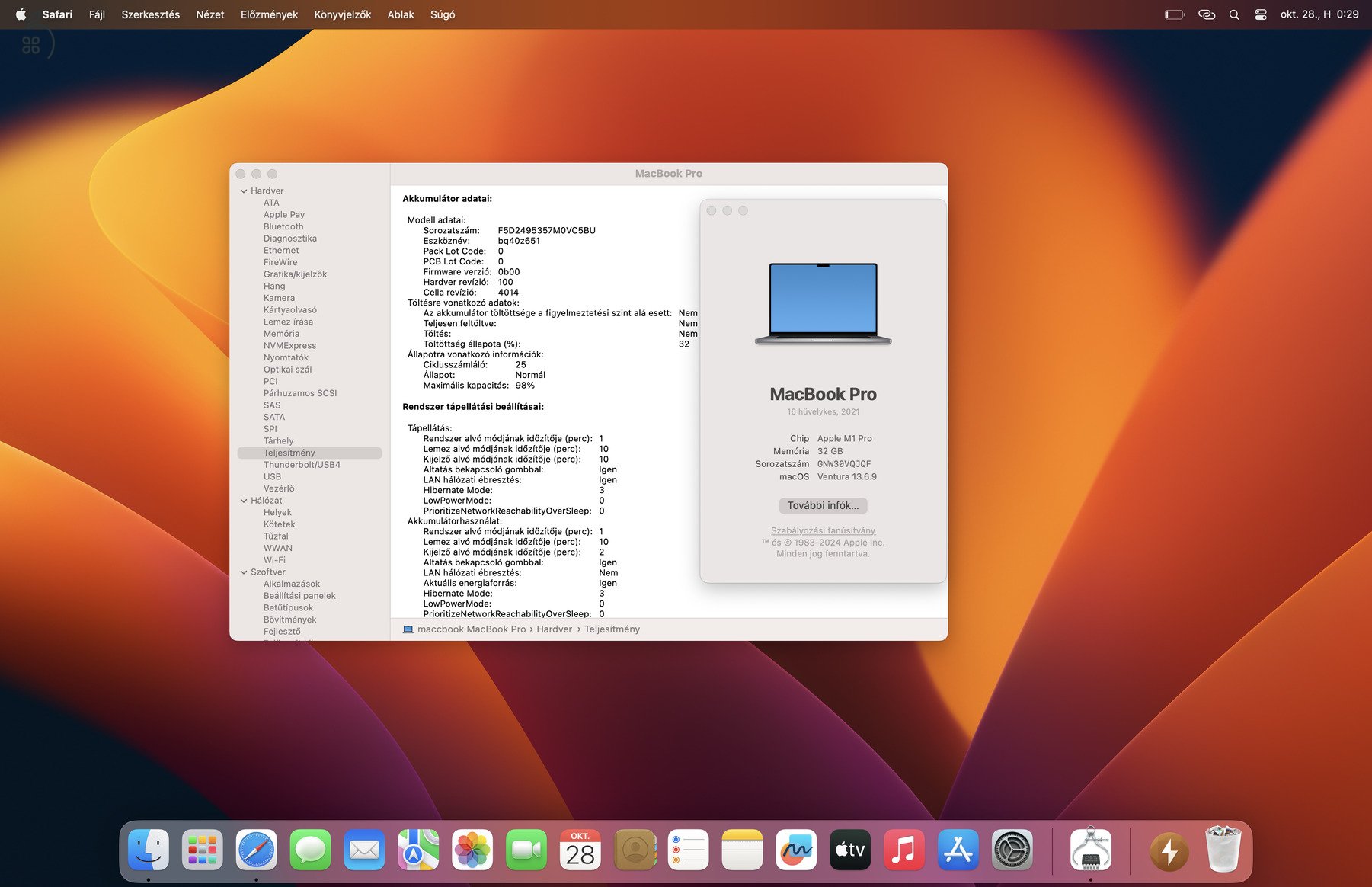The image size is (1372, 887).
Task: Collapse the Szoftver section
Action: [244, 572]
